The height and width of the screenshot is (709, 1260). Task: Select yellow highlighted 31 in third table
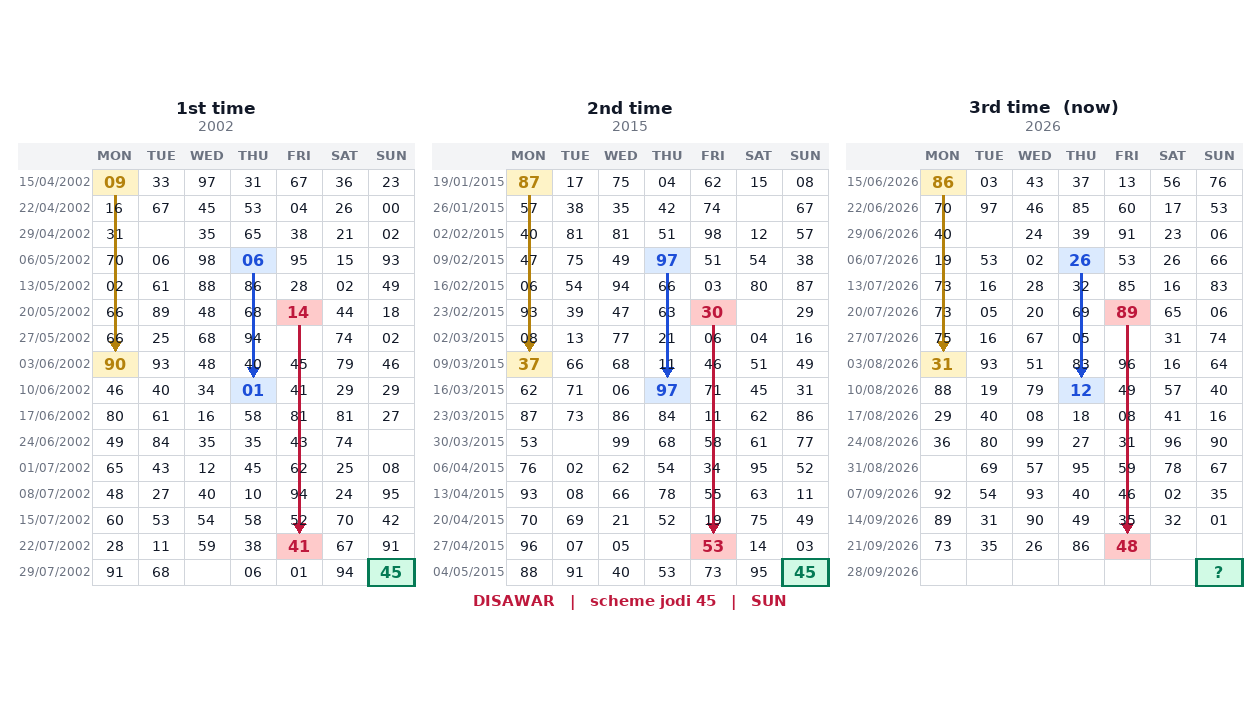(943, 364)
